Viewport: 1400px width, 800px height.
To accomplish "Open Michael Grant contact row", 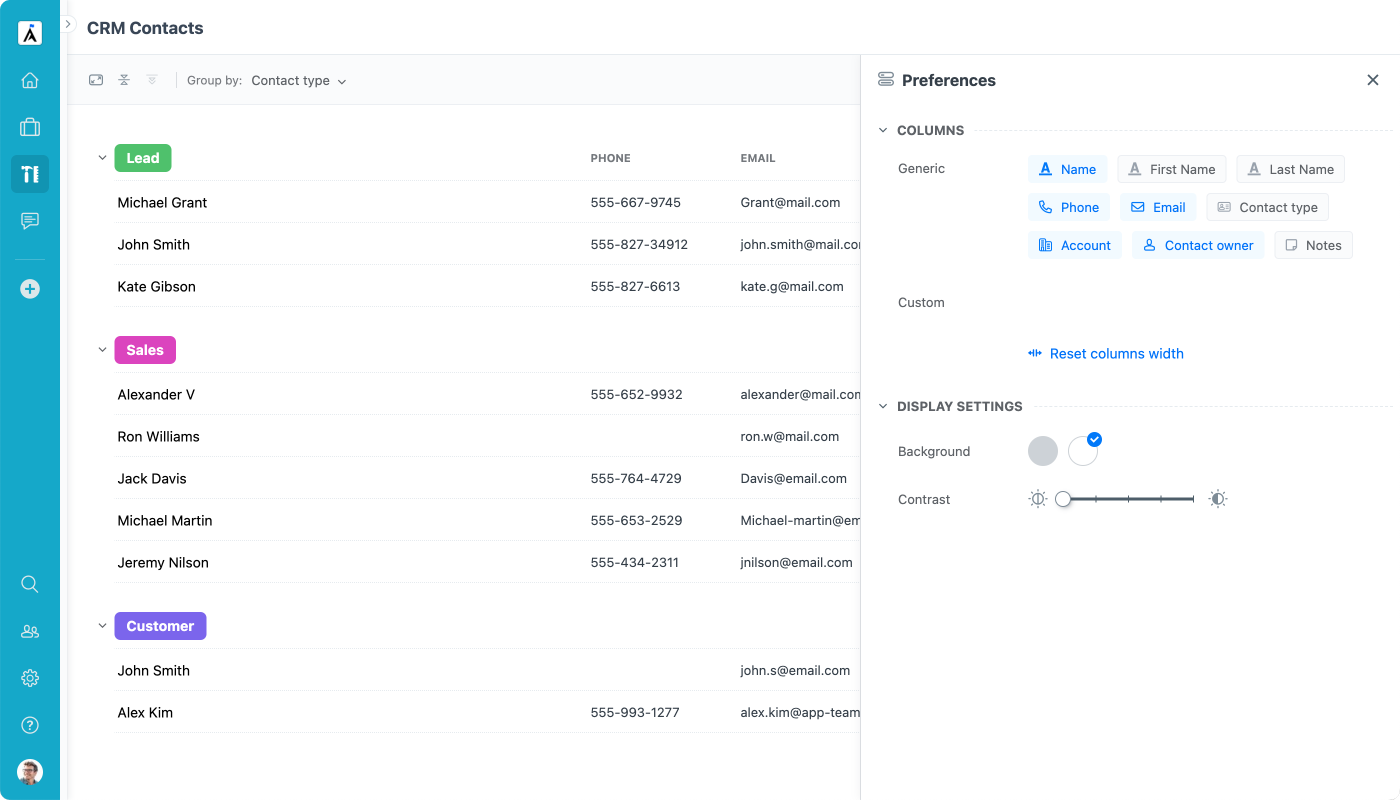I will coord(487,202).
